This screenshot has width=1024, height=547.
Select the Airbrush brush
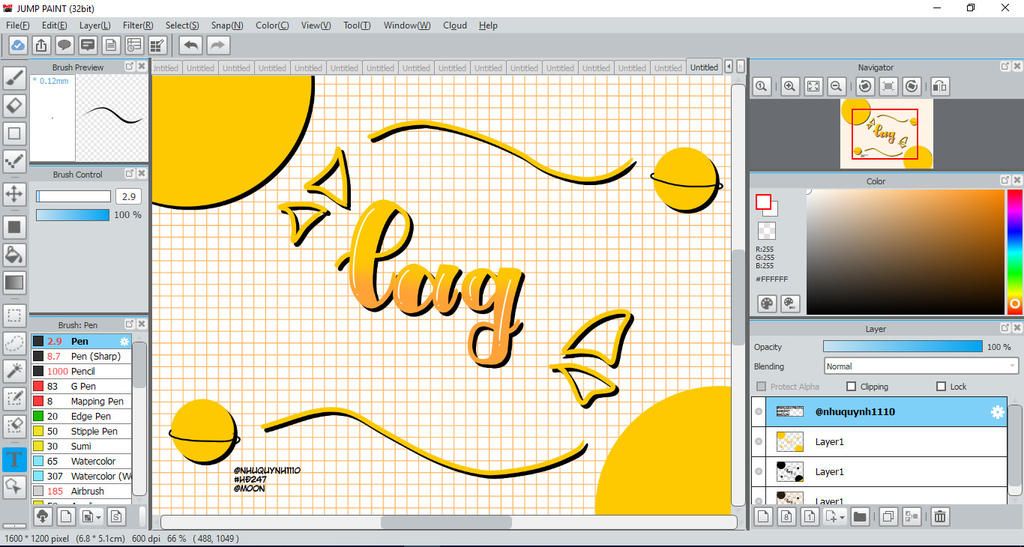pyautogui.click(x=81, y=492)
